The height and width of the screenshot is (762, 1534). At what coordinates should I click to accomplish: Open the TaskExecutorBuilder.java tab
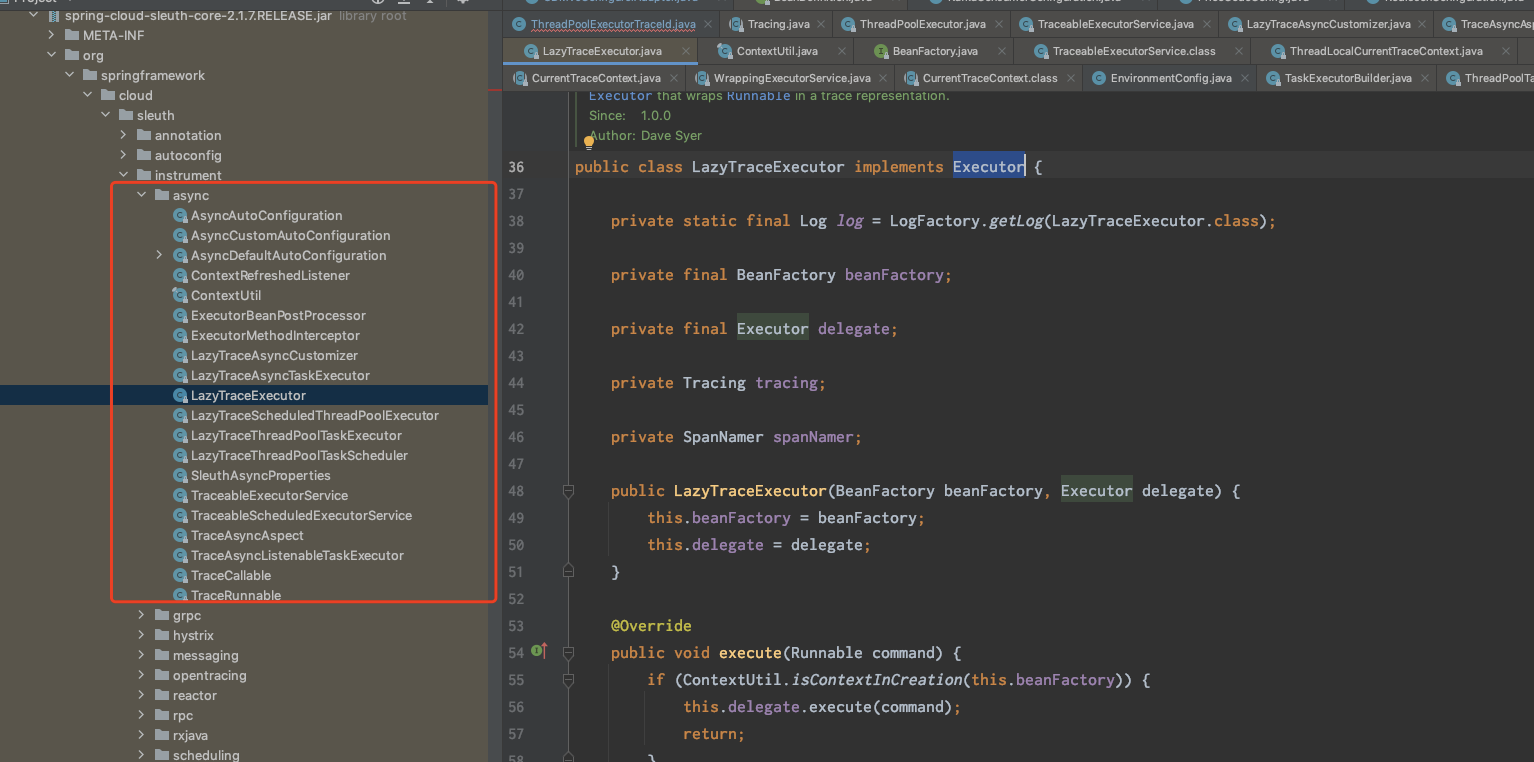pos(1348,78)
